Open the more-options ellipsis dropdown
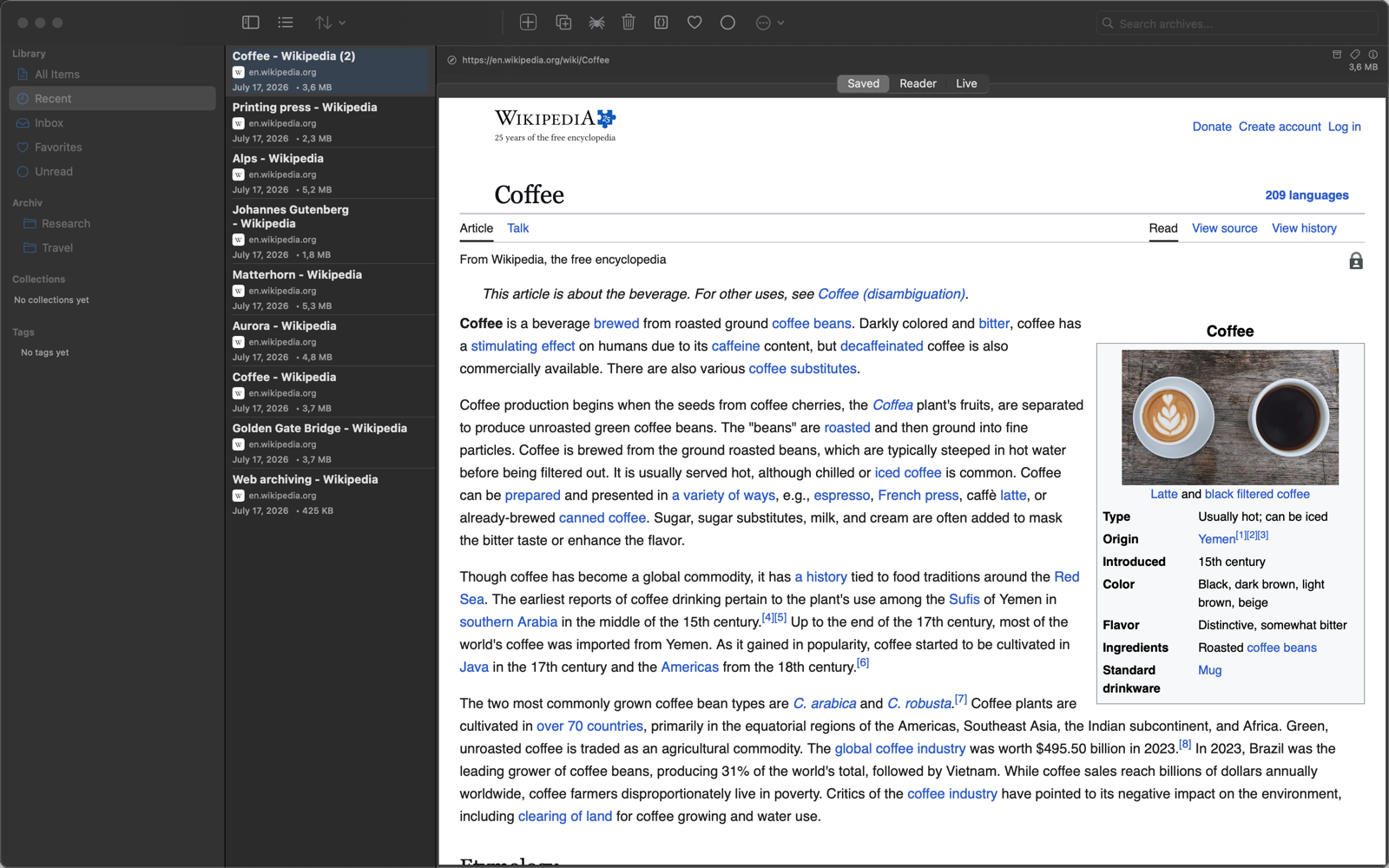 point(769,23)
